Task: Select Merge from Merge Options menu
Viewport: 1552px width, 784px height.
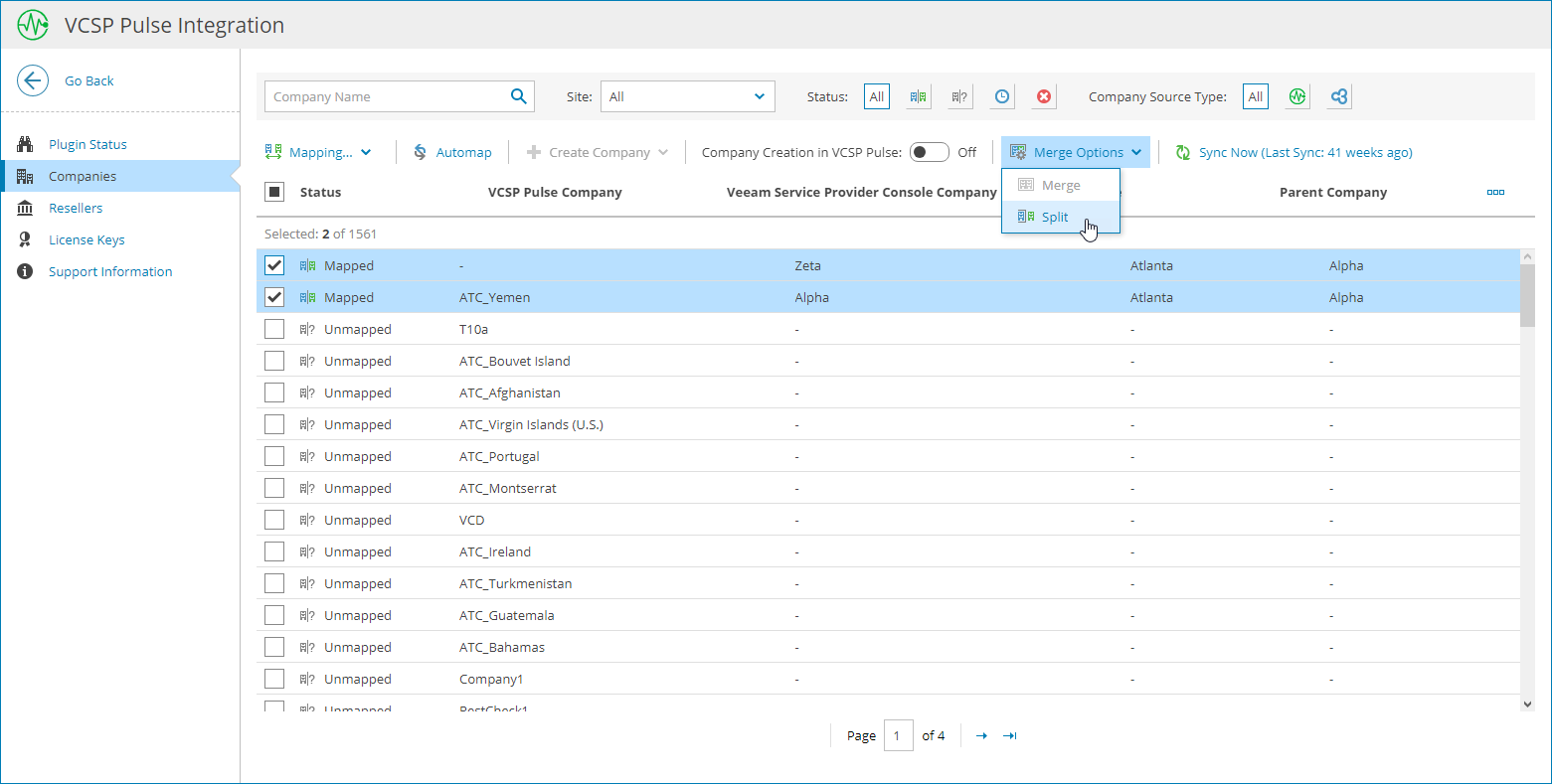Action: (1061, 185)
